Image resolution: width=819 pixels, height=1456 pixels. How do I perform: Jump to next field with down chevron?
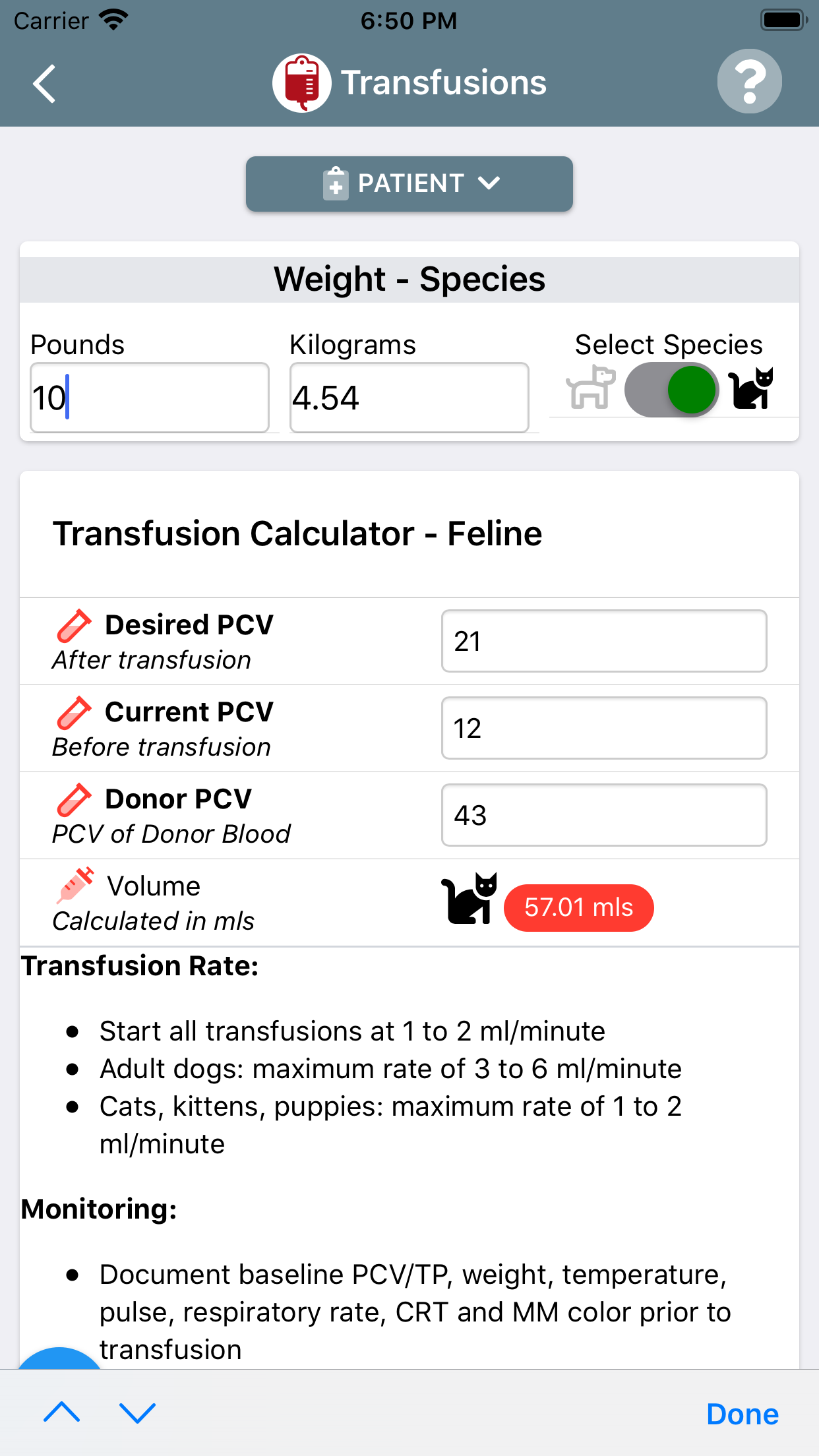pyautogui.click(x=137, y=1412)
